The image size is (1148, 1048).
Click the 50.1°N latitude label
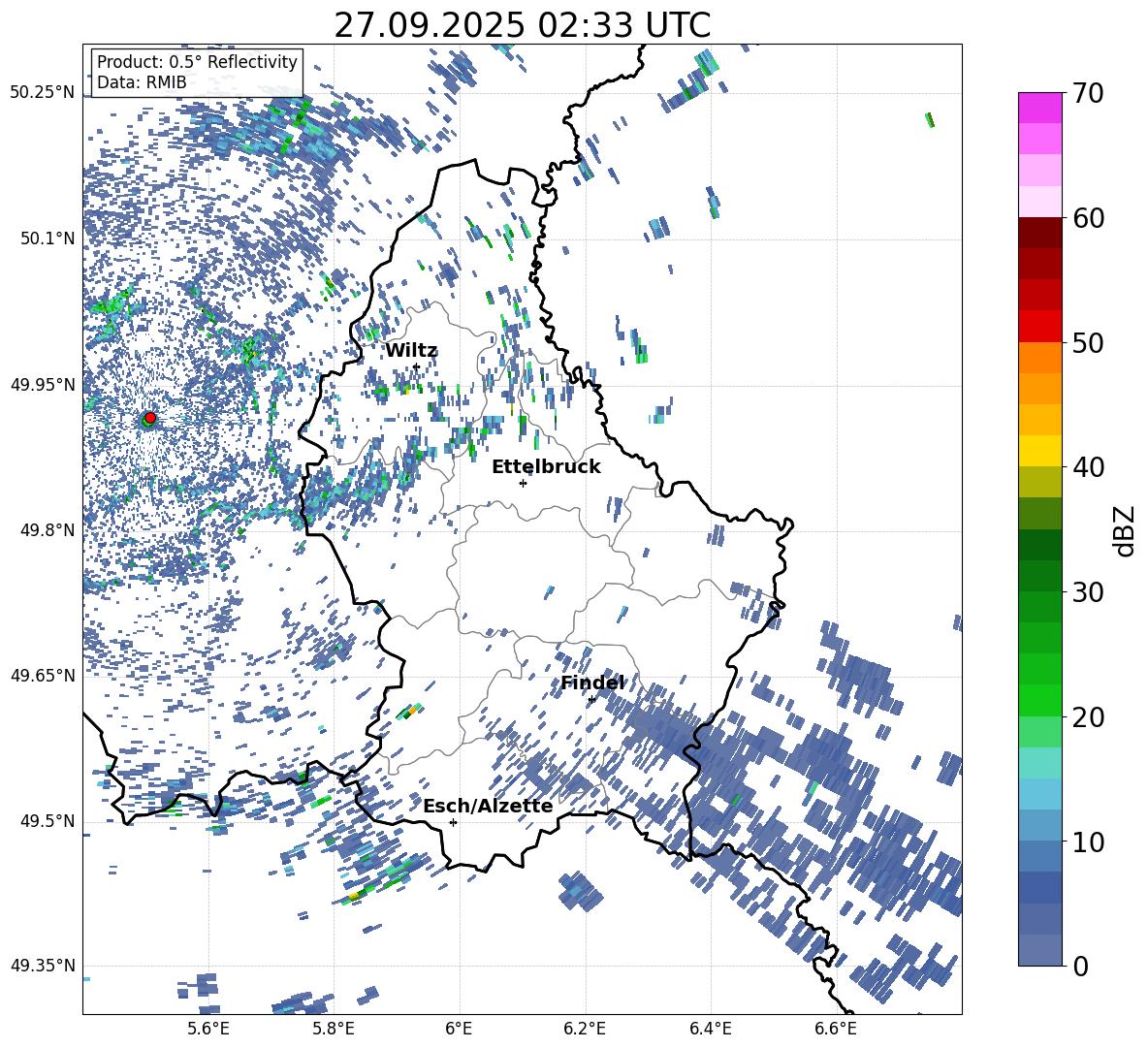point(47,238)
